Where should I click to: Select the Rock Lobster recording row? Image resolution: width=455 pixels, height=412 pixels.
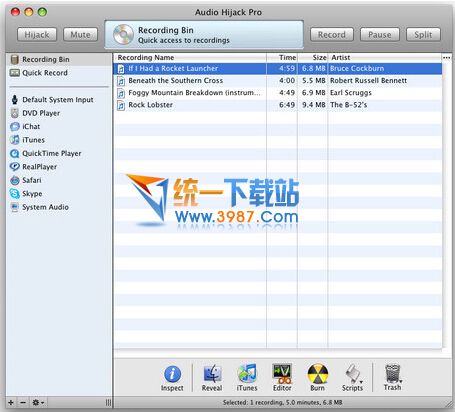(x=278, y=105)
